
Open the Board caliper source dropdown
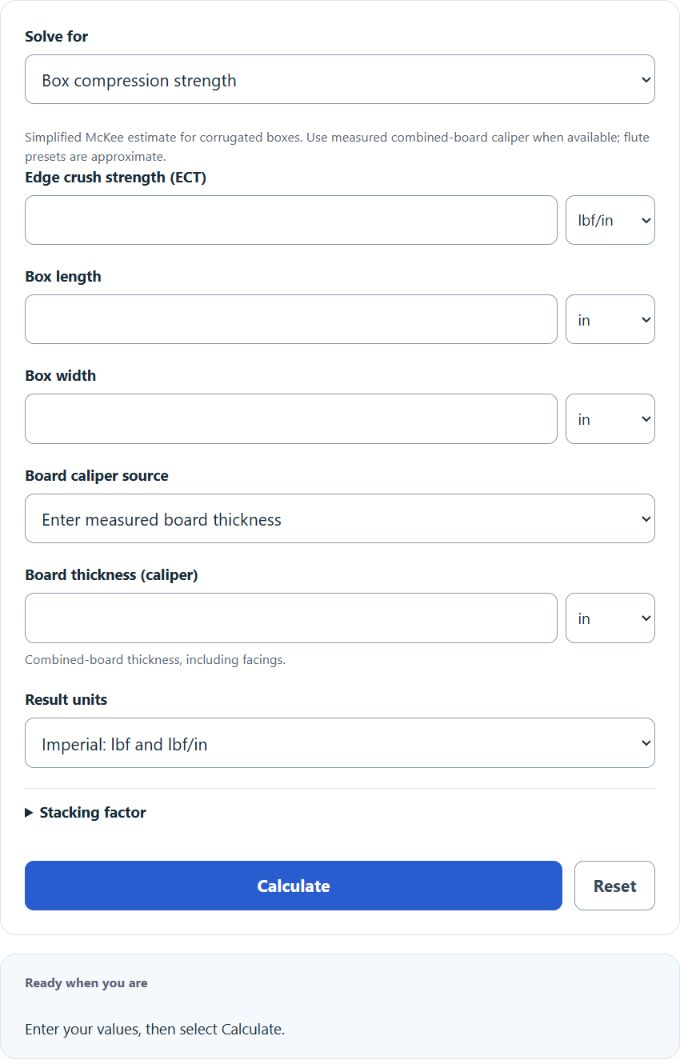tap(339, 519)
